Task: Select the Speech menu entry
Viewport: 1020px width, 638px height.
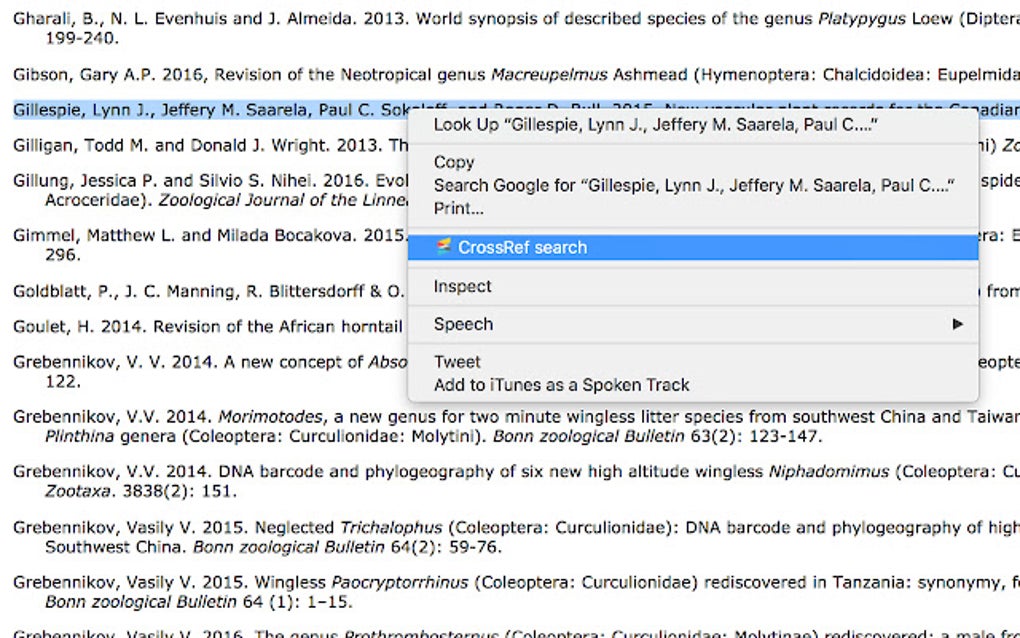Action: 463,324
